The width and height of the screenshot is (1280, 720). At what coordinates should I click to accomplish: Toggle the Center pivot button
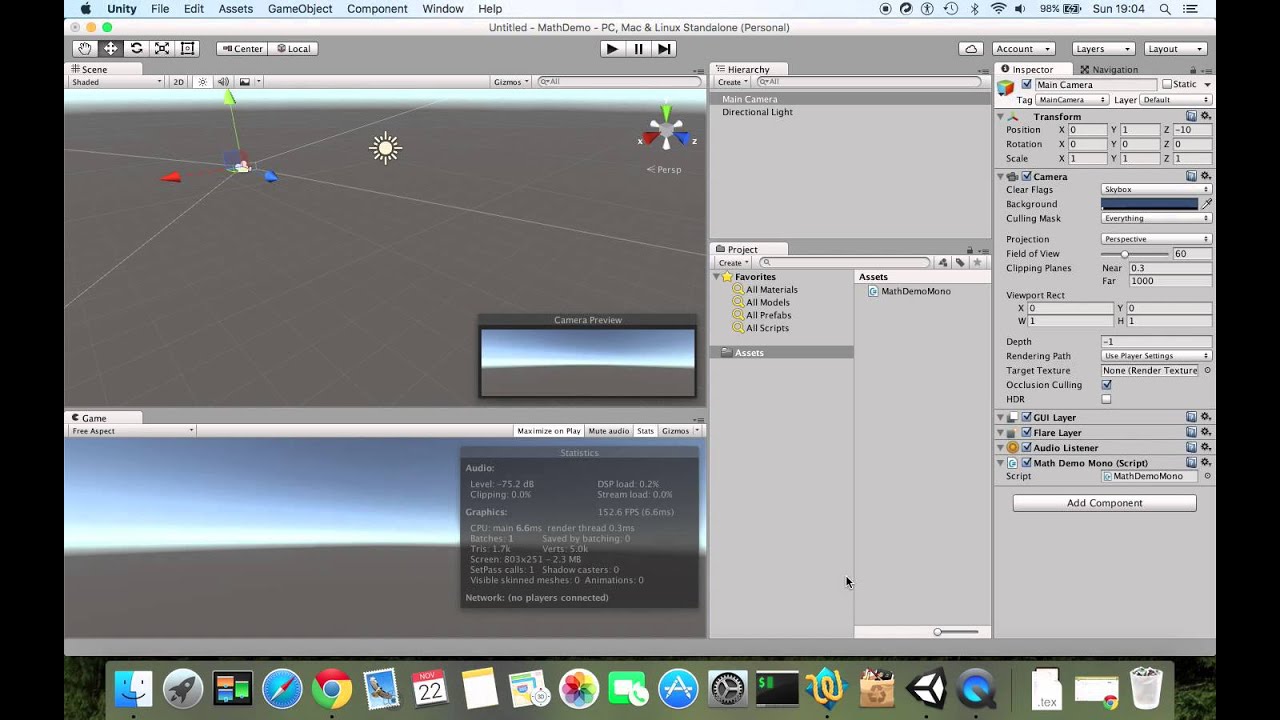tap(242, 48)
